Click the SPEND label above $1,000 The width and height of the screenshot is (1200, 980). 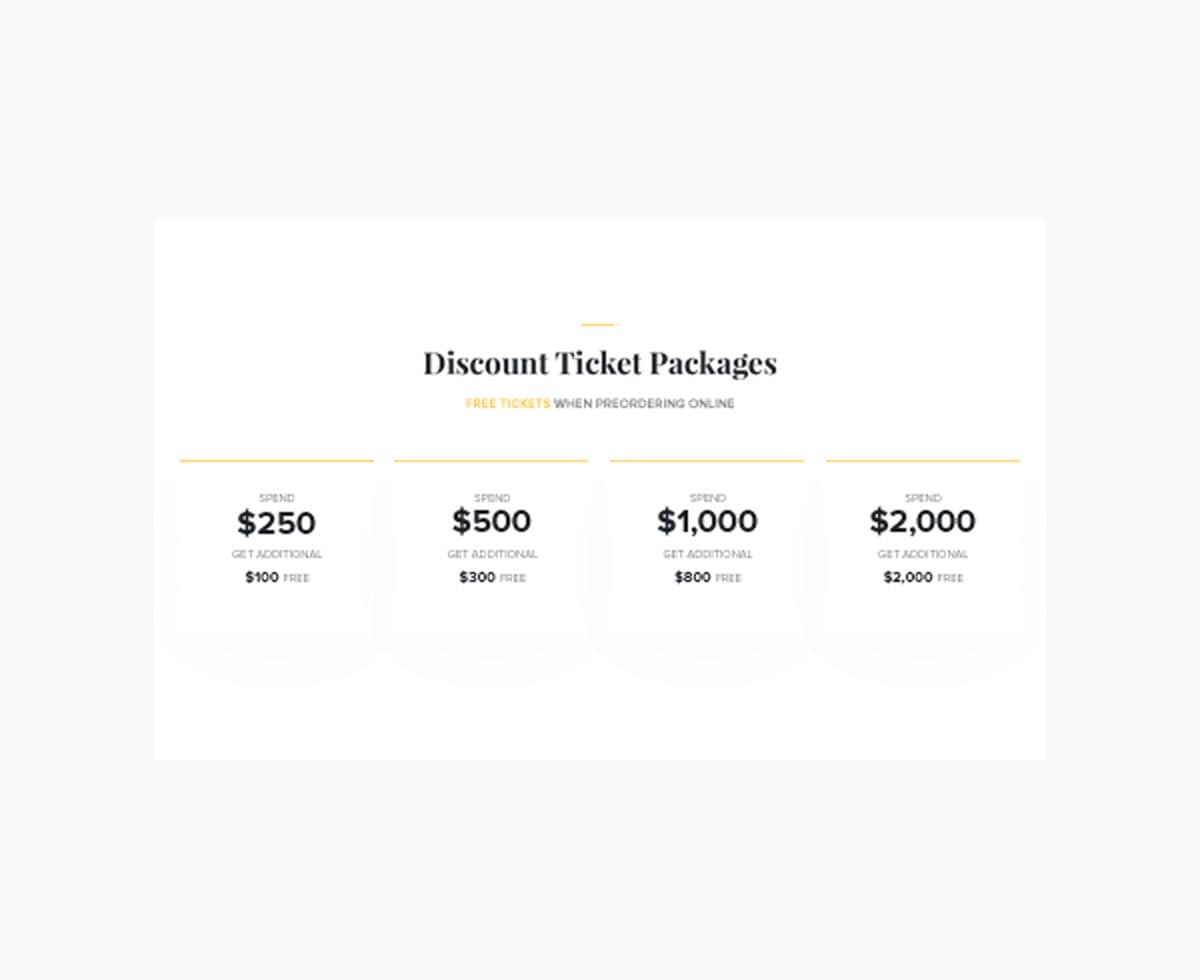[707, 498]
